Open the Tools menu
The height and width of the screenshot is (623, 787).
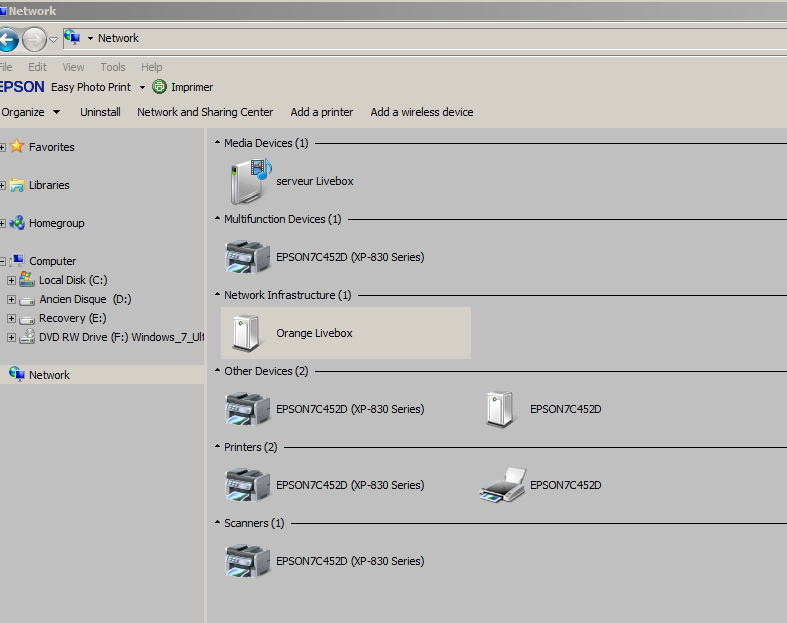click(113, 67)
